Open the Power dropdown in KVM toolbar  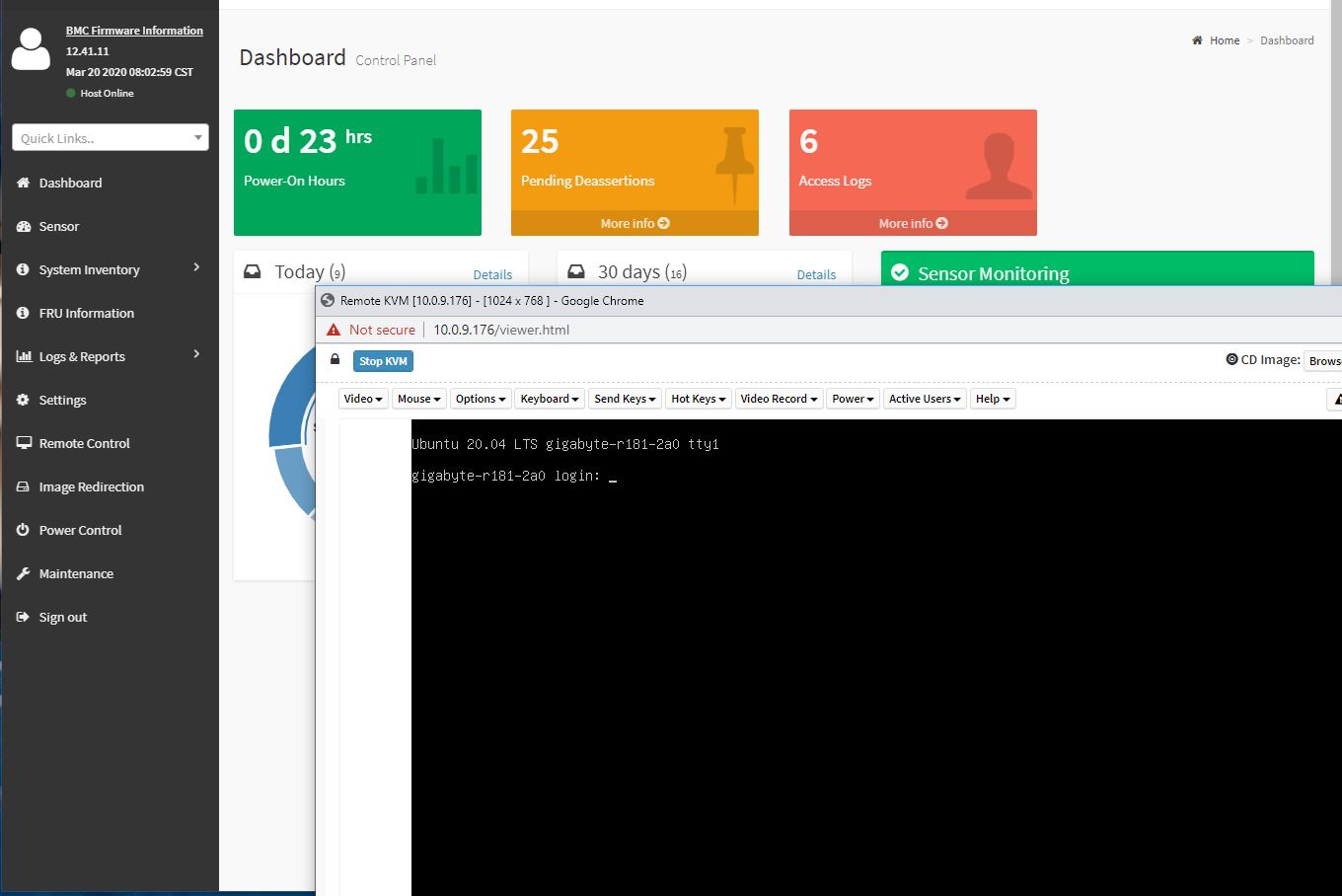(x=853, y=399)
